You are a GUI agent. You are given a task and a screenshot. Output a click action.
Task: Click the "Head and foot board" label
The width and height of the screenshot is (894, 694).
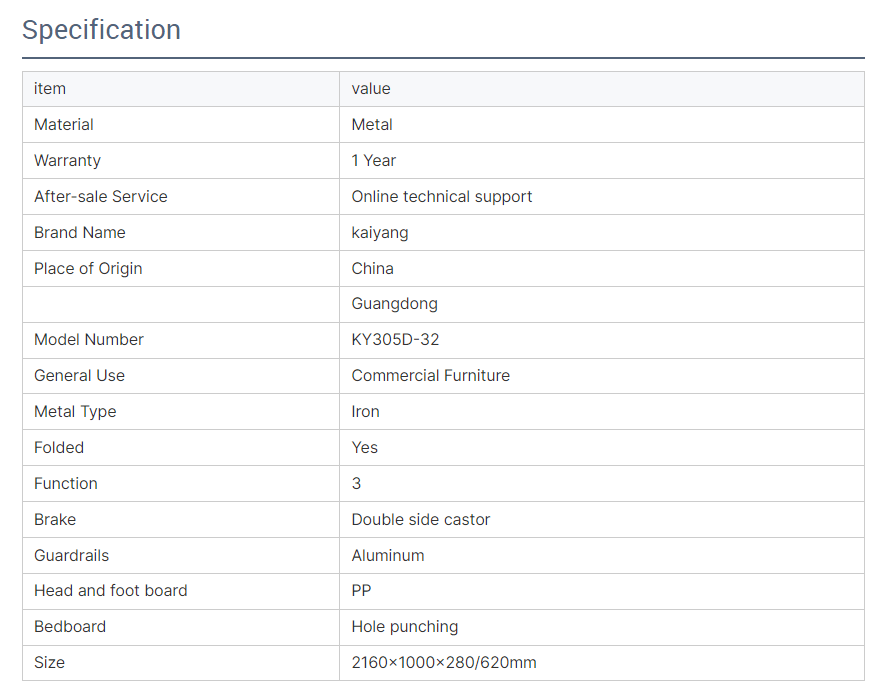pyautogui.click(x=111, y=591)
